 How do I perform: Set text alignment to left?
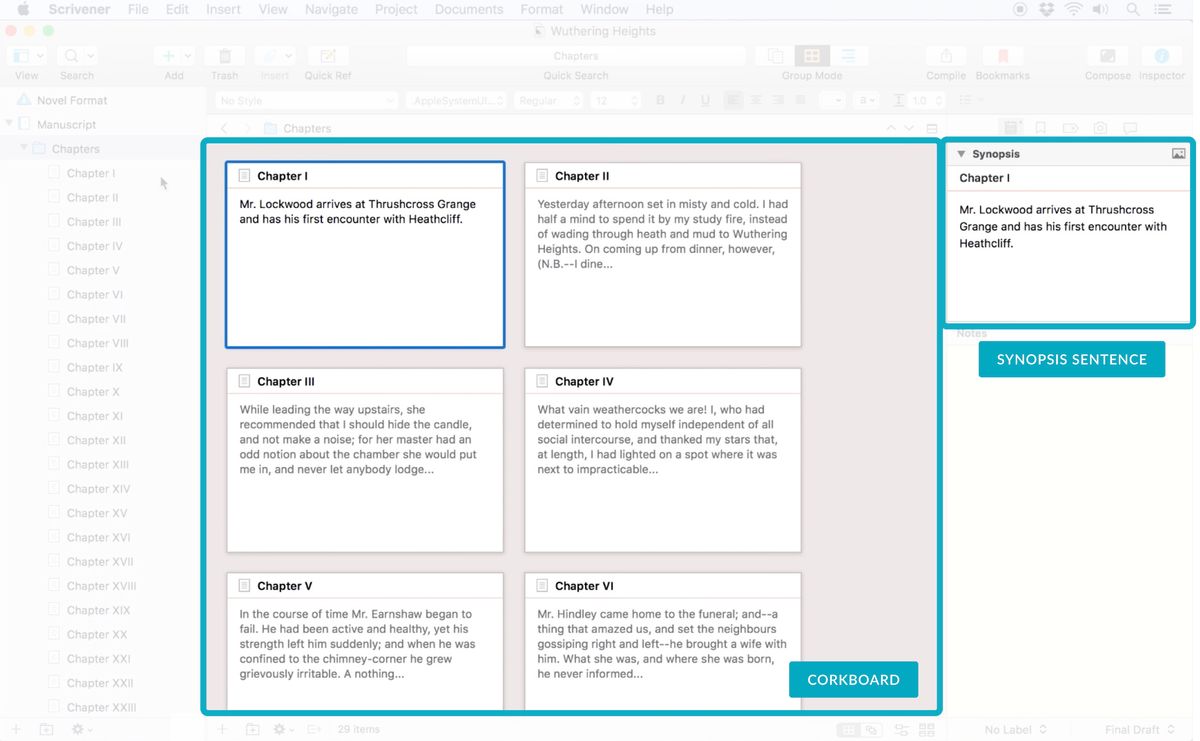click(x=734, y=100)
